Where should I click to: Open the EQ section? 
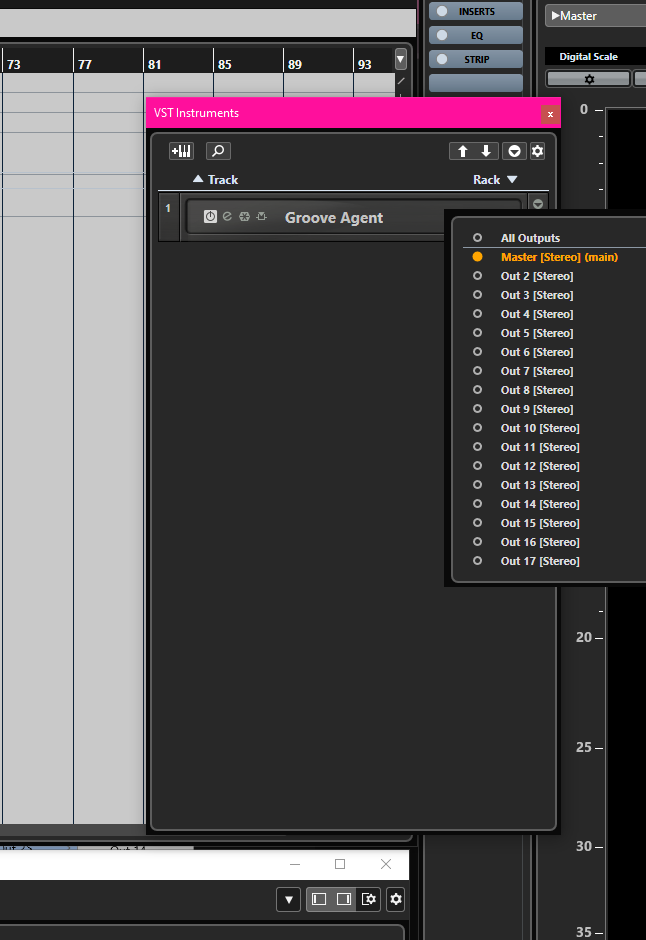coord(476,35)
